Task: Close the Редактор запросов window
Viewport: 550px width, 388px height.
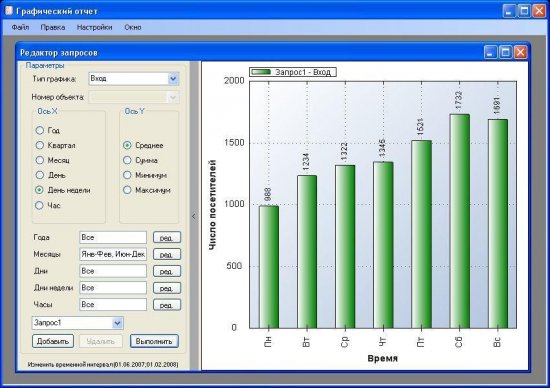Action: 521,52
